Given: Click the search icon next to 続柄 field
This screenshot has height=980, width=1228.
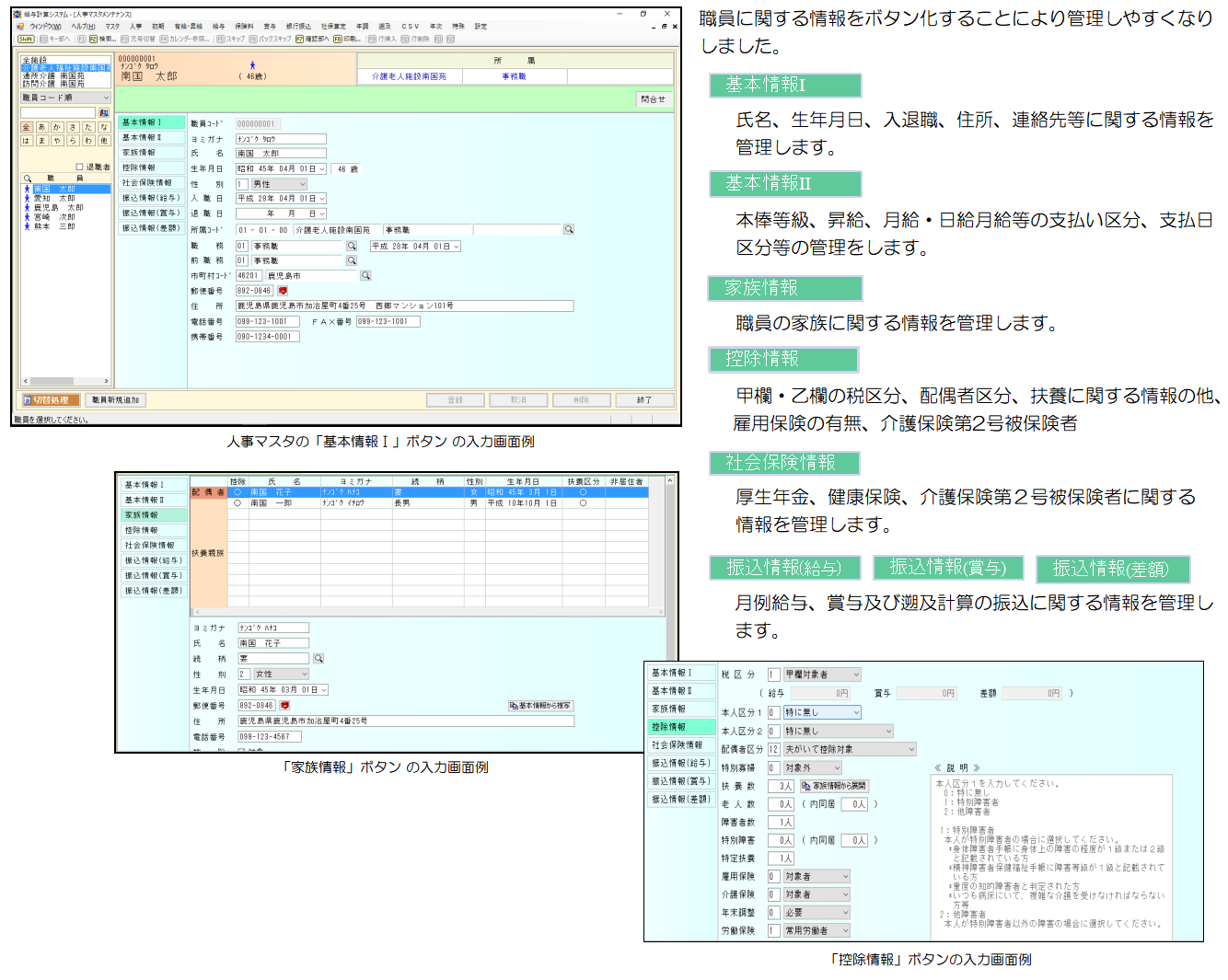Looking at the screenshot, I should click(319, 659).
